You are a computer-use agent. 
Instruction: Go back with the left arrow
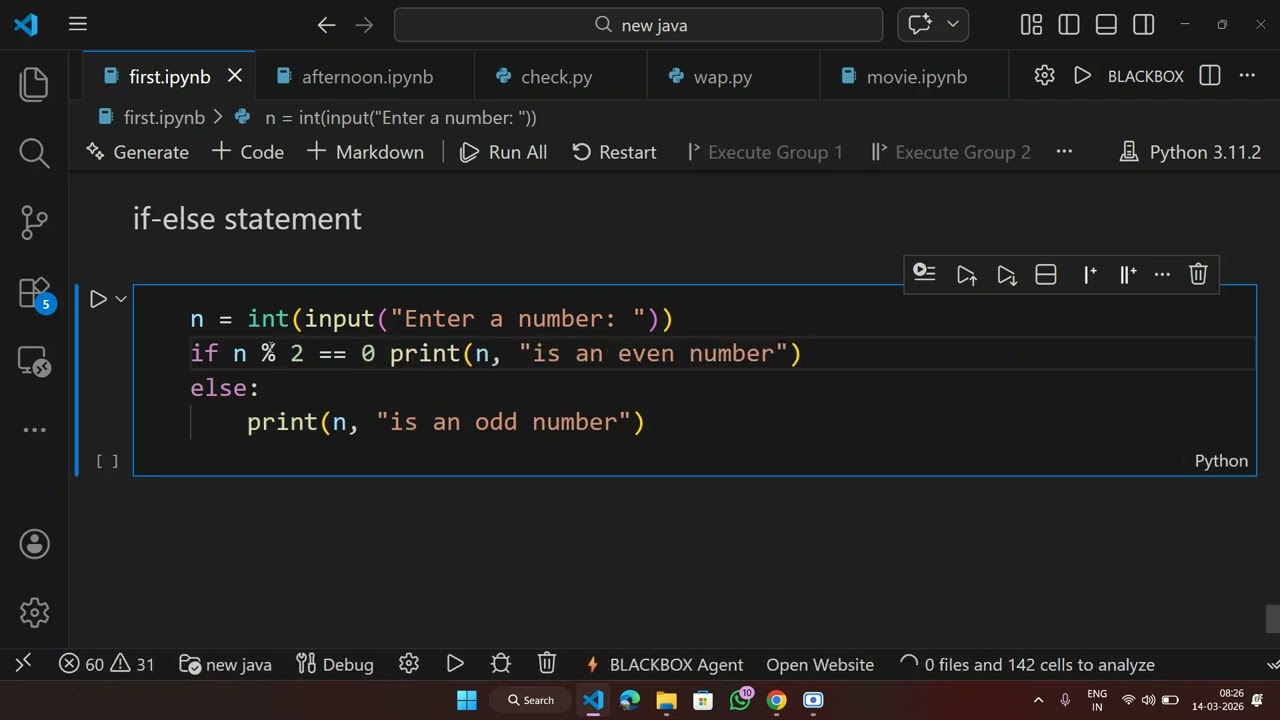click(x=326, y=25)
